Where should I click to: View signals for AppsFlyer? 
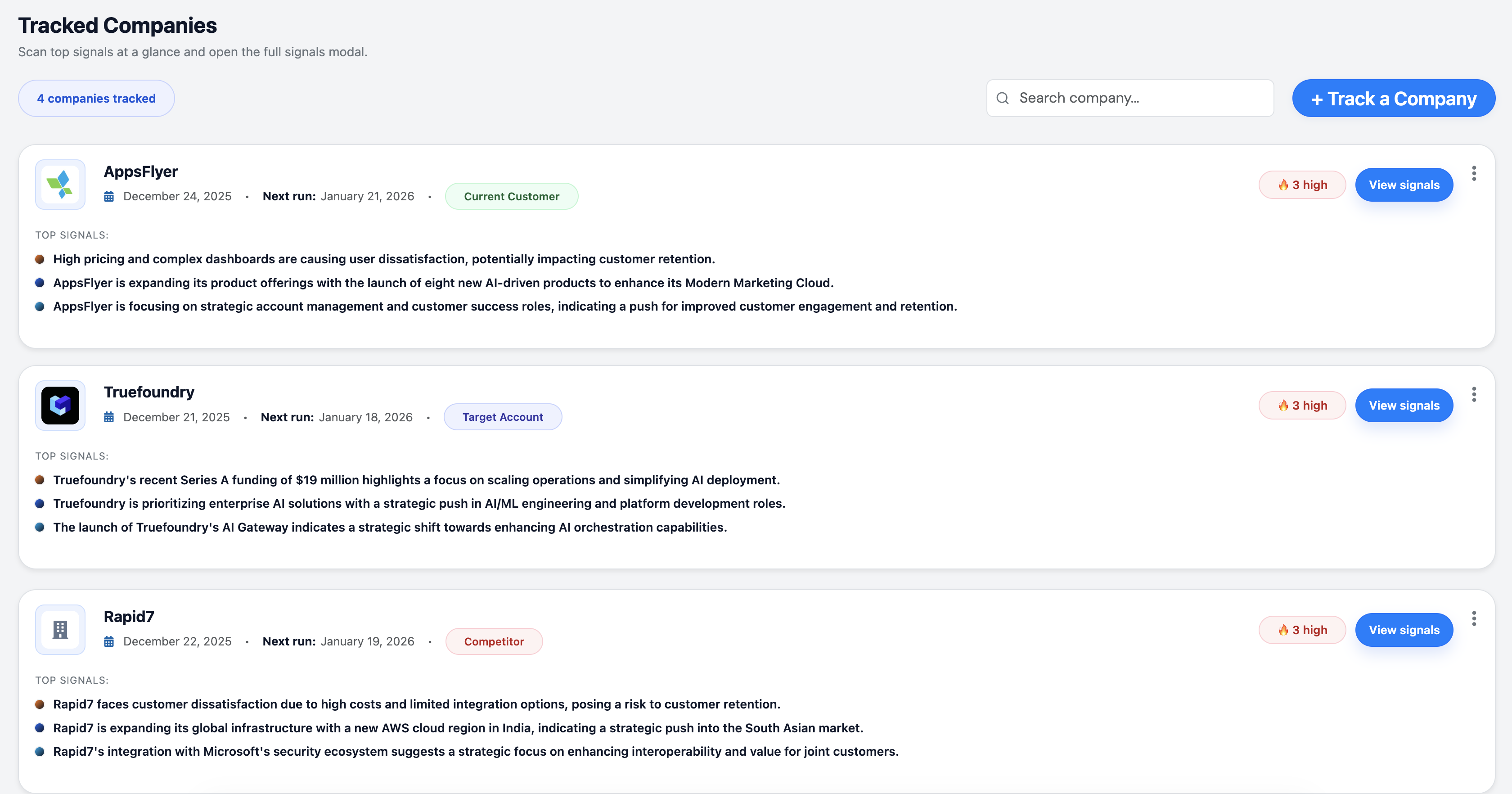(x=1404, y=185)
